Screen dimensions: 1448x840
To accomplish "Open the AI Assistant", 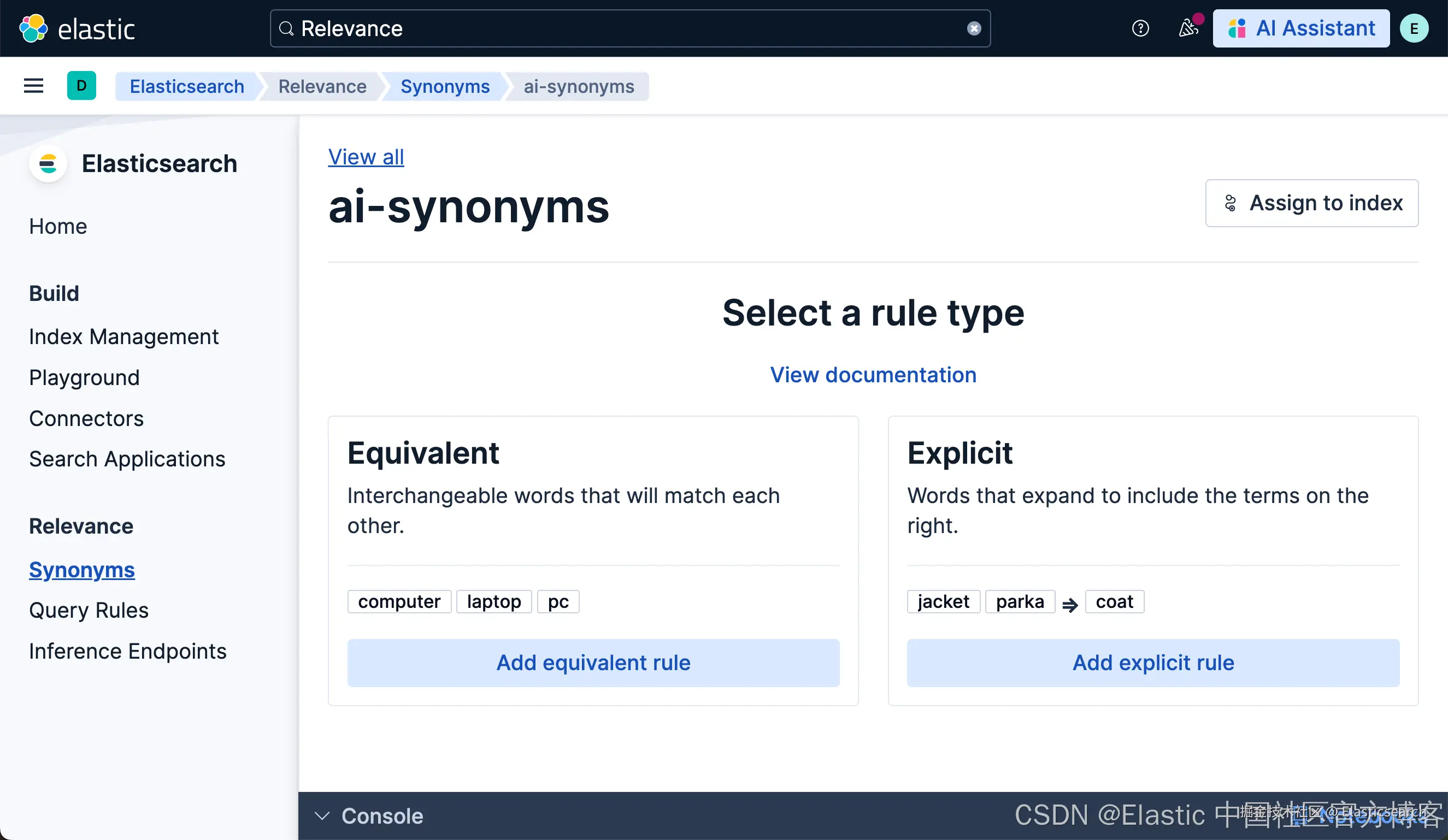I will point(1301,28).
